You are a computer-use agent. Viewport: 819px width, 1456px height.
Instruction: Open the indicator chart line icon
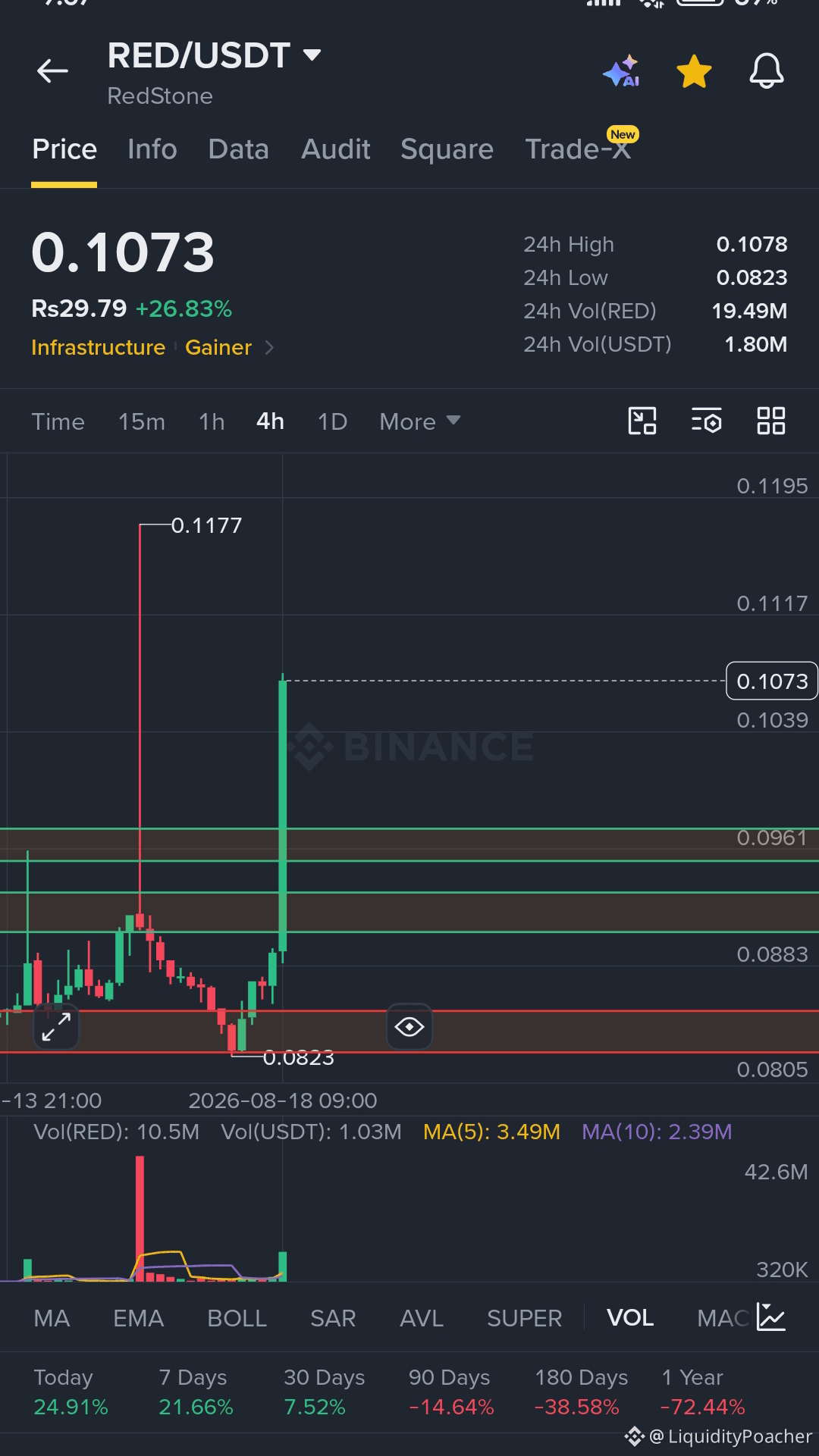pos(771,1317)
